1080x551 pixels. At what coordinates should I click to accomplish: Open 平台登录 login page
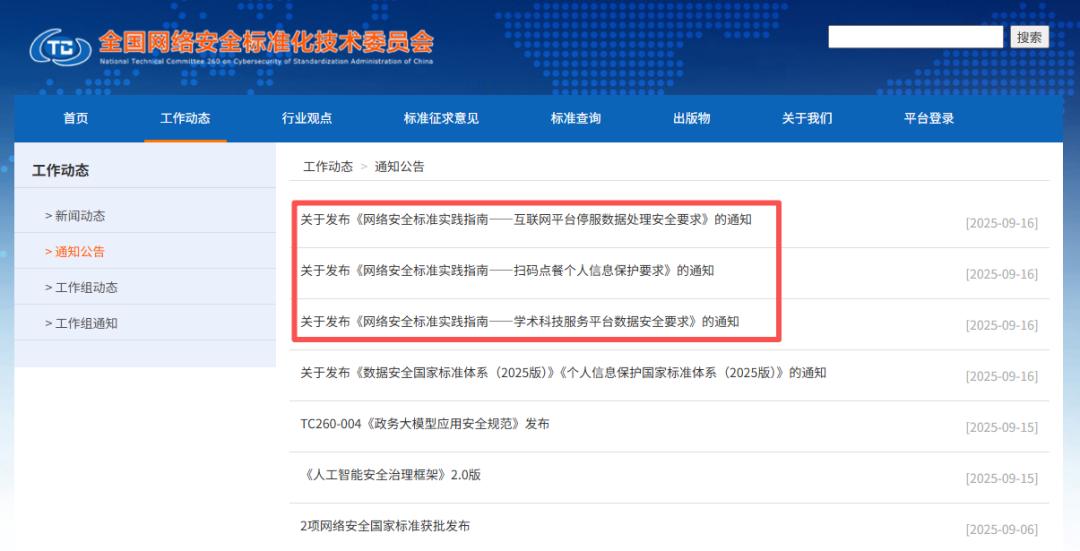[929, 118]
